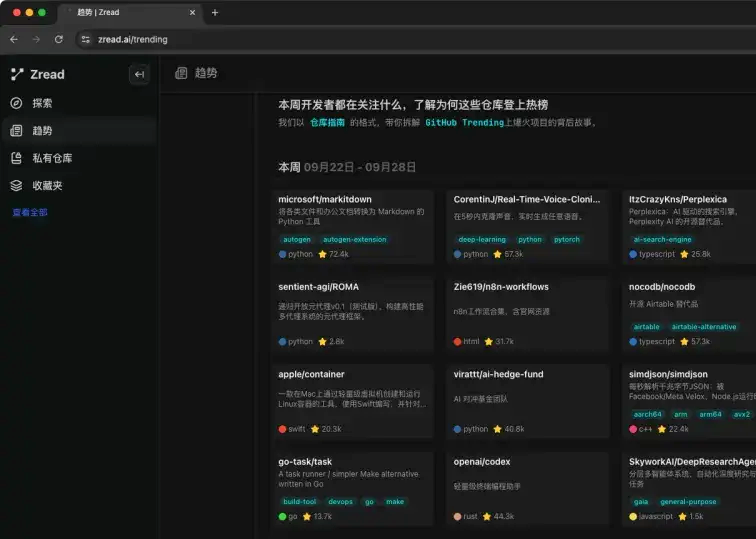Click the newspaper icon beside sidebar 趋势
The width and height of the screenshot is (756, 539).
tap(16, 131)
